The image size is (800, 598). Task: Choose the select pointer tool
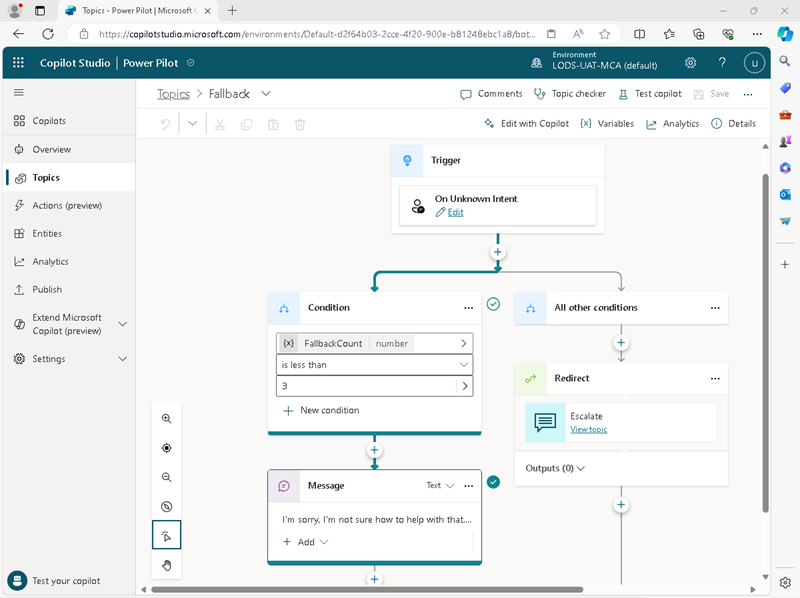point(166,535)
